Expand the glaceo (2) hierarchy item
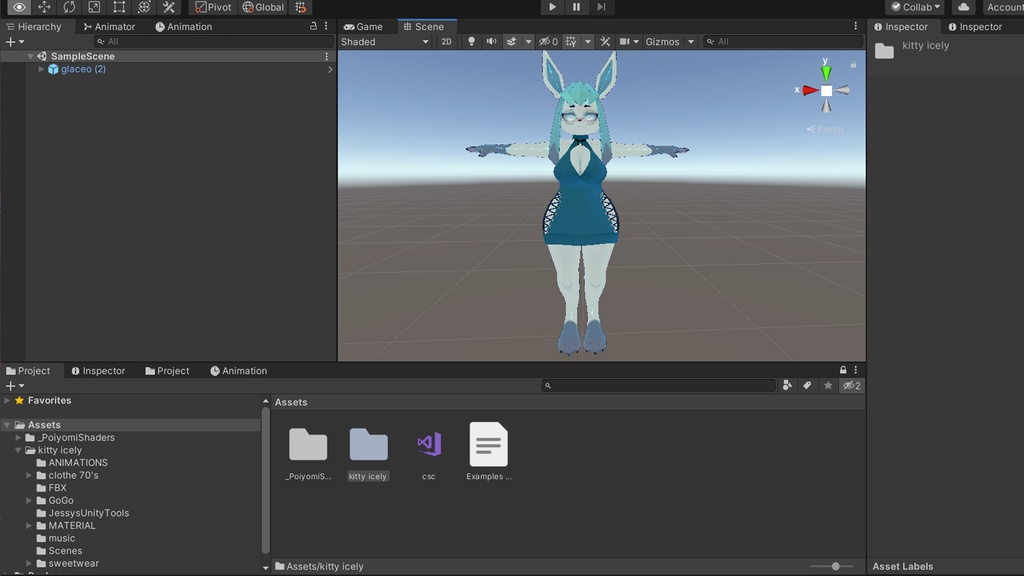The height and width of the screenshot is (576, 1024). click(40, 69)
